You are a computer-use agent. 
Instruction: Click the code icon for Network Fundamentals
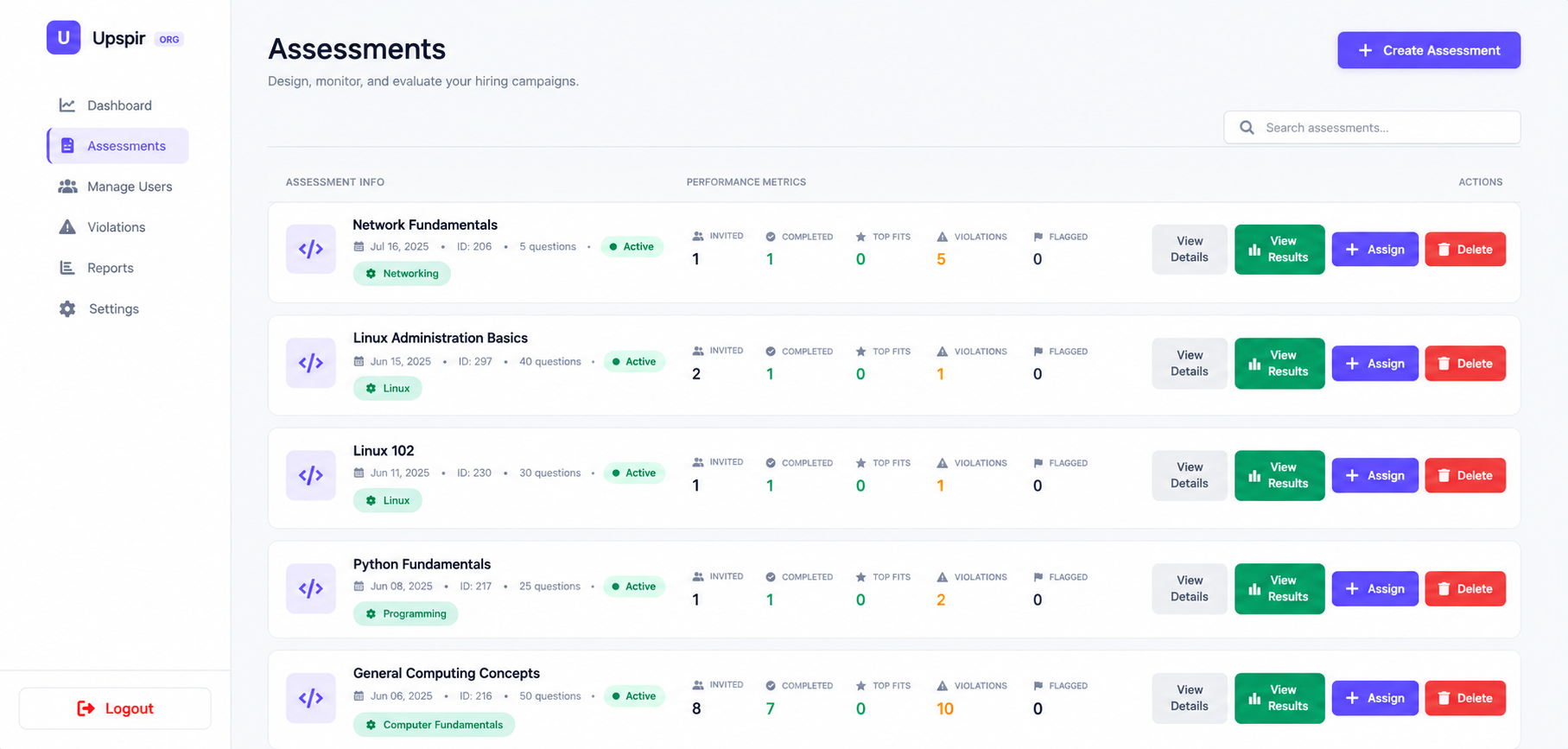point(311,249)
